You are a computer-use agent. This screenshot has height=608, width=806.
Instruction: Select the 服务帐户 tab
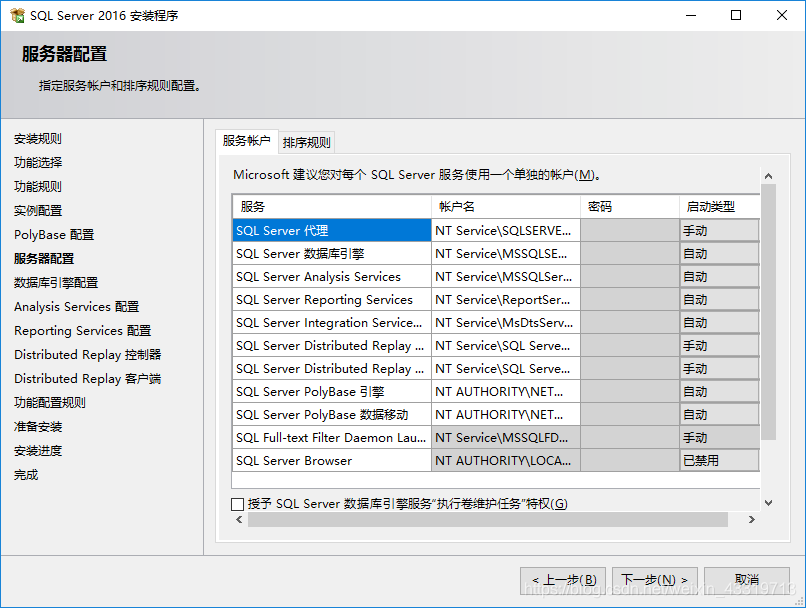[x=247, y=140]
